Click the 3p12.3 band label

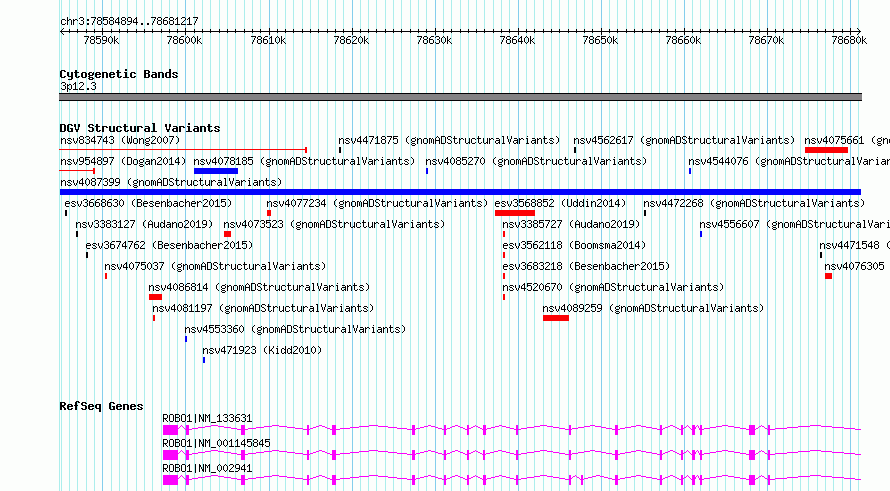[78, 87]
